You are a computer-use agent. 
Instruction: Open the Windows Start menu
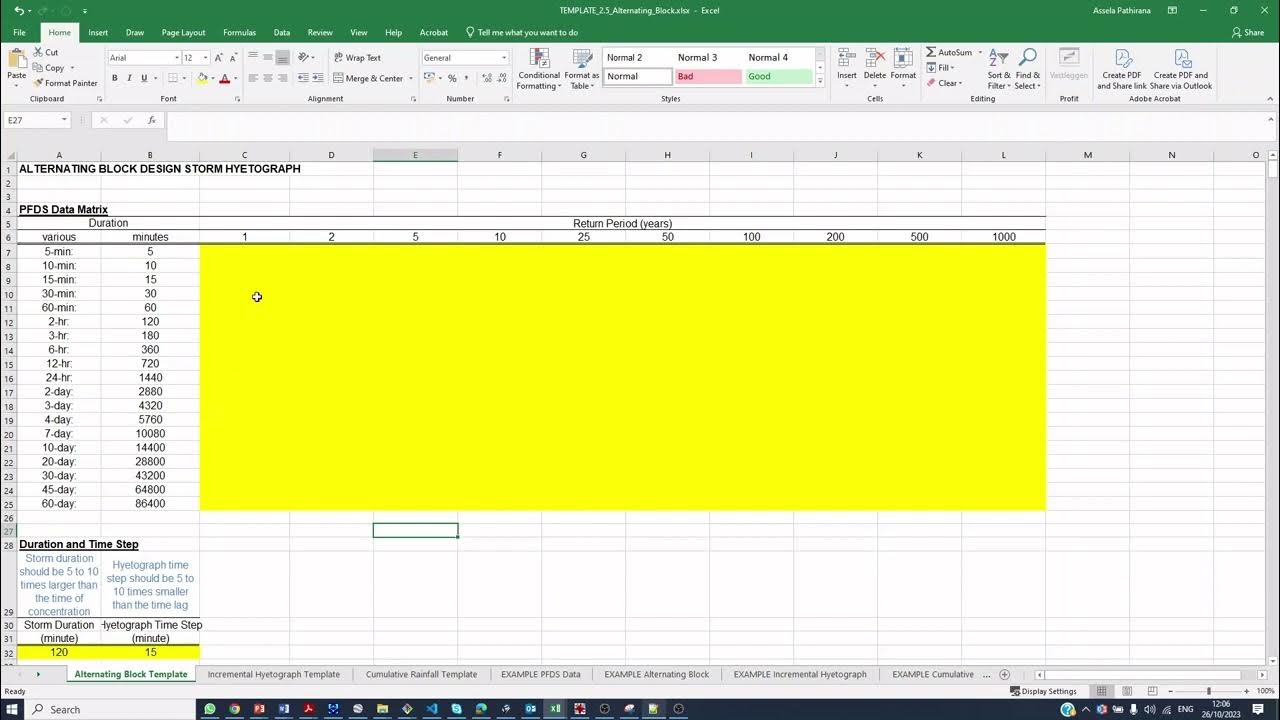12,709
